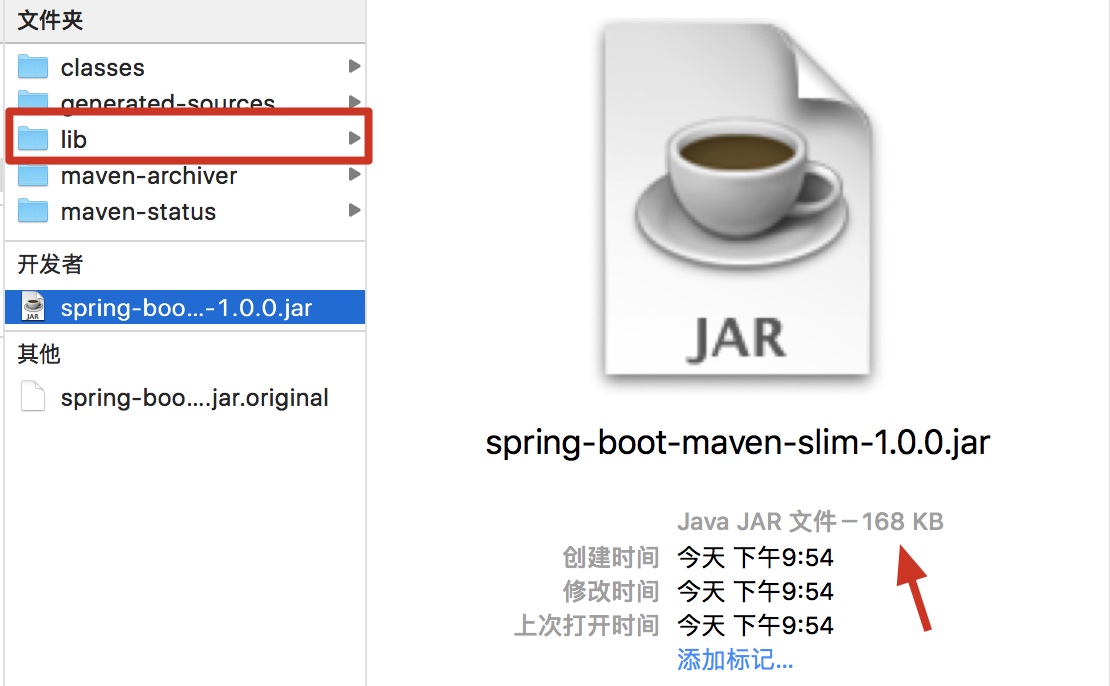Click the 创建时间 label
The width and height of the screenshot is (1110, 686).
[x=611, y=557]
